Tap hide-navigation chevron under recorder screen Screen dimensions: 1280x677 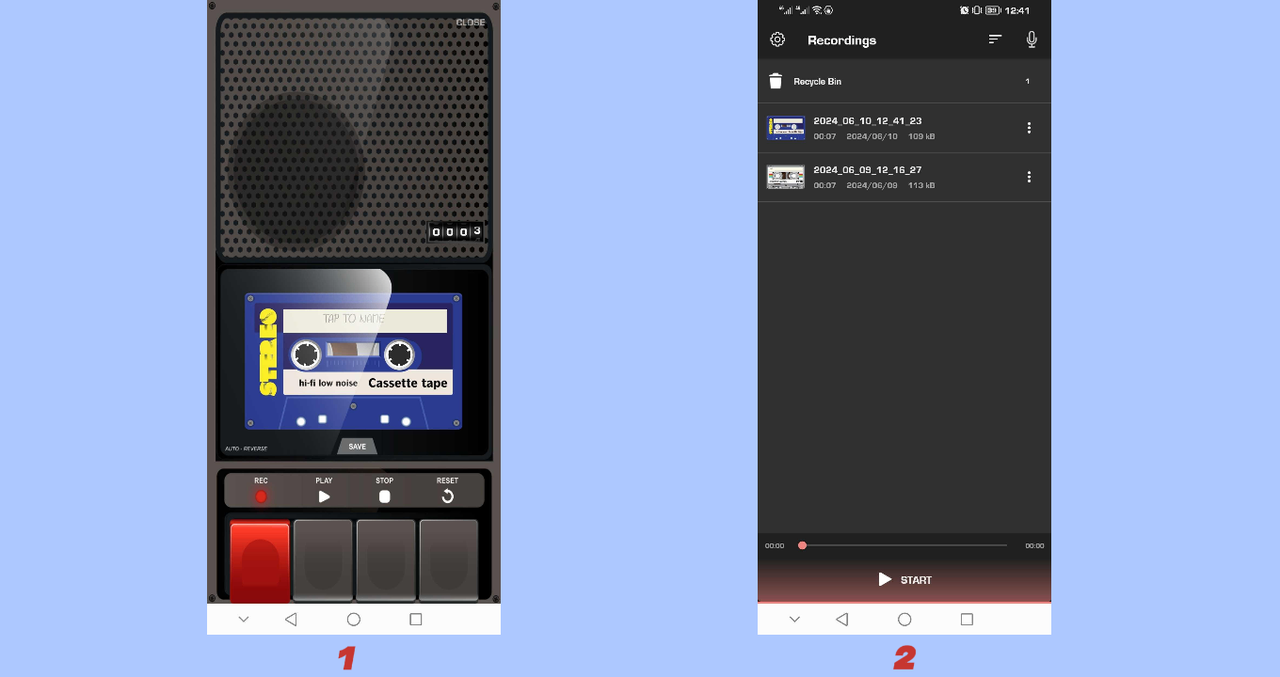click(x=244, y=619)
